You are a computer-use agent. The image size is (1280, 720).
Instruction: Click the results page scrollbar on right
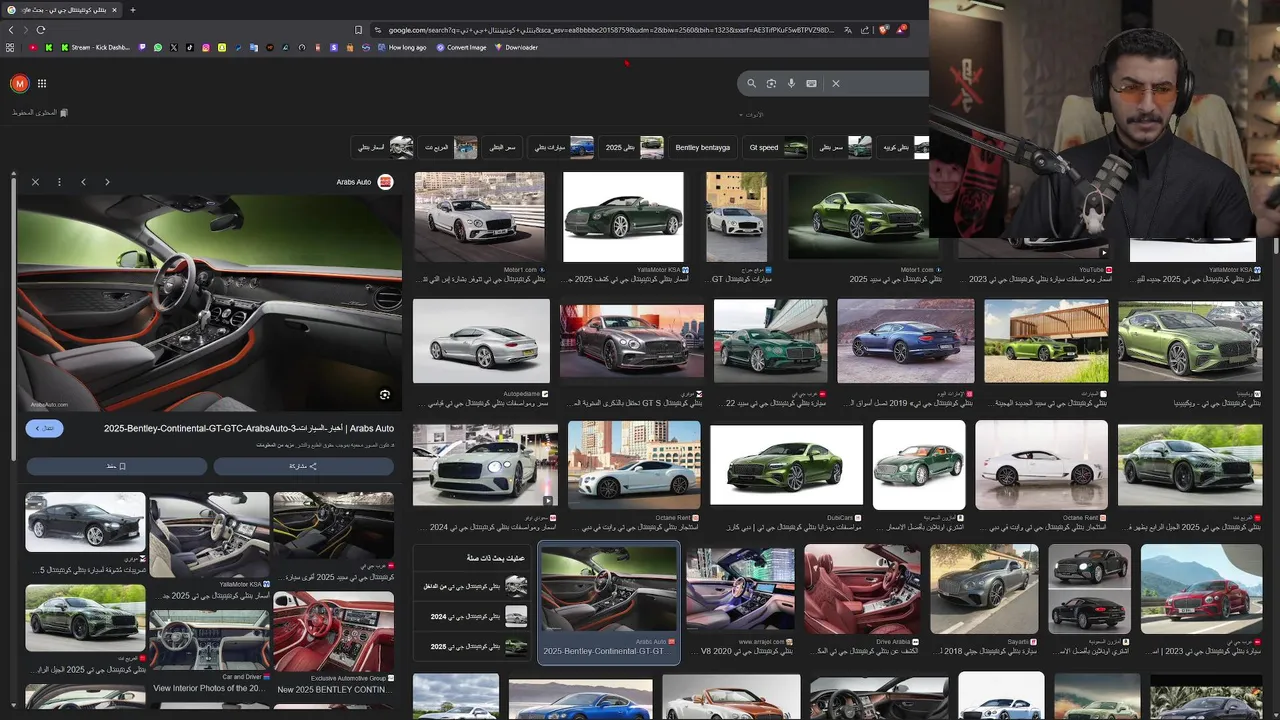1275,245
